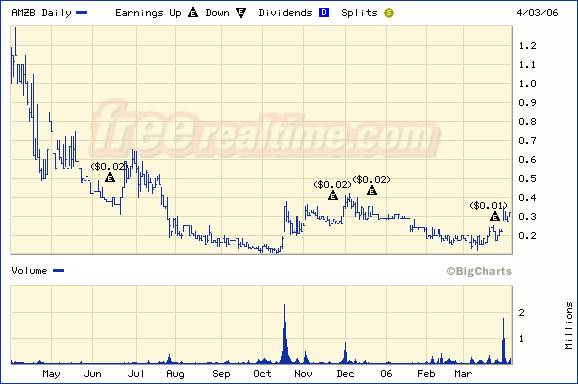This screenshot has height=384, width=578.
Task: Click the 0.2 price axis label
Action: (x=527, y=235)
